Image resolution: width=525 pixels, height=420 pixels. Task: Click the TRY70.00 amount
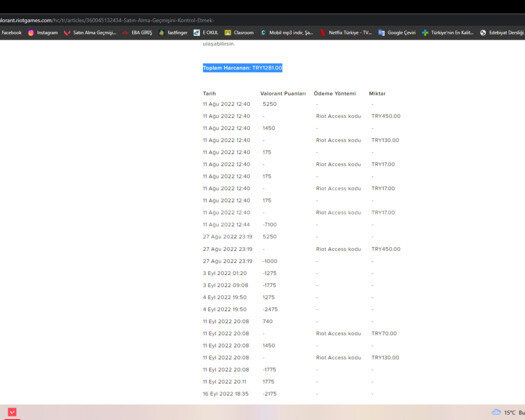click(x=384, y=334)
